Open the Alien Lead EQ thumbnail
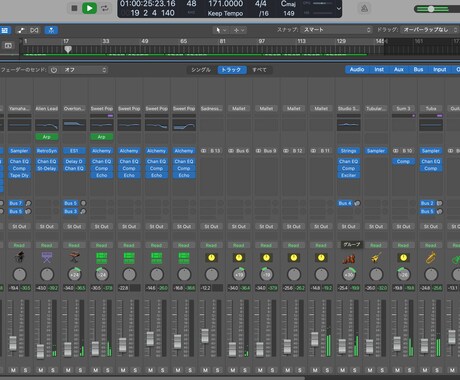Image resolution: width=460 pixels, height=380 pixels. click(47, 125)
